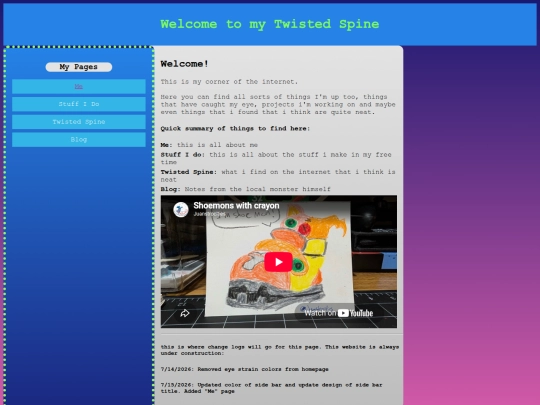
Task: Open the 'Shoemons with crayon' video title
Action: coord(236,206)
